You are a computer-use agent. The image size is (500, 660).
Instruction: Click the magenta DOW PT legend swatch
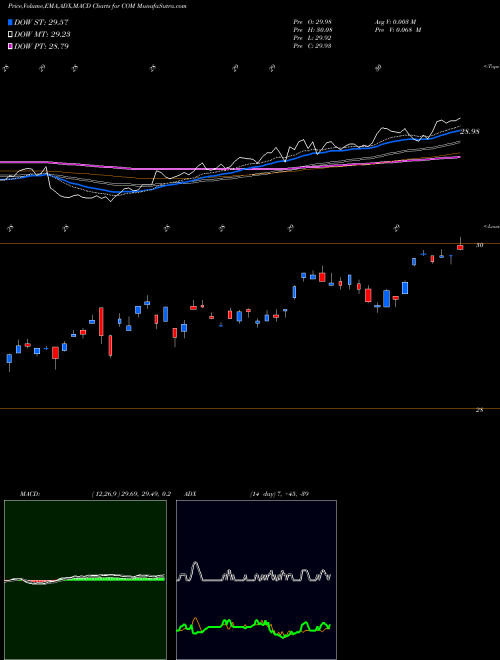click(10, 46)
